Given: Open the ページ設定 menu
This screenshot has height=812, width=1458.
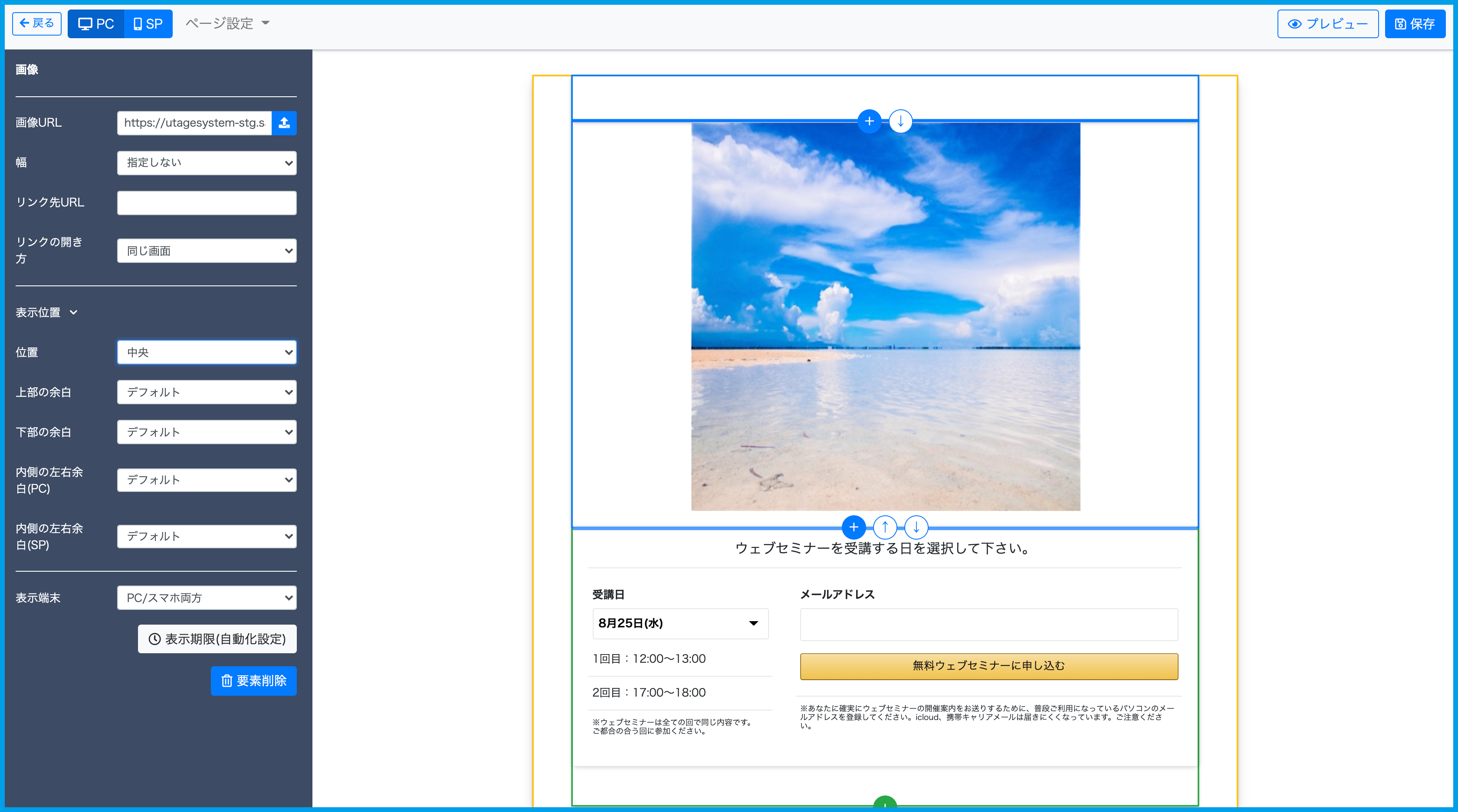Looking at the screenshot, I should [227, 24].
